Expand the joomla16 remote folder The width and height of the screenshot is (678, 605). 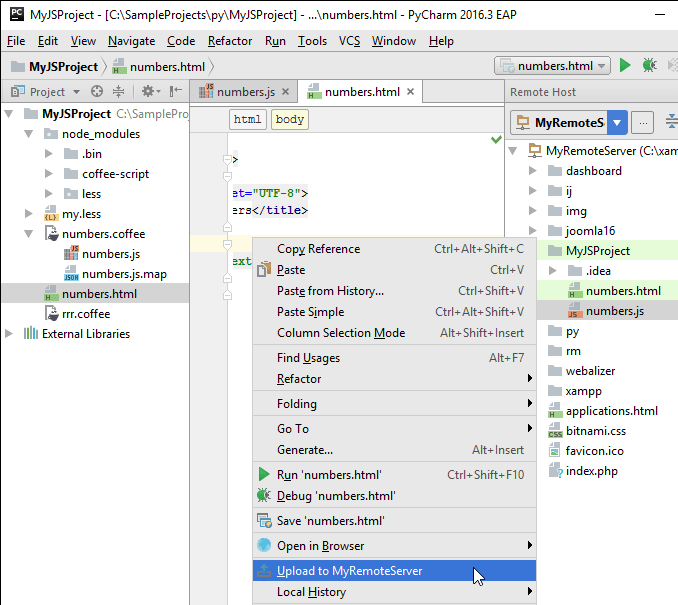tap(533, 231)
